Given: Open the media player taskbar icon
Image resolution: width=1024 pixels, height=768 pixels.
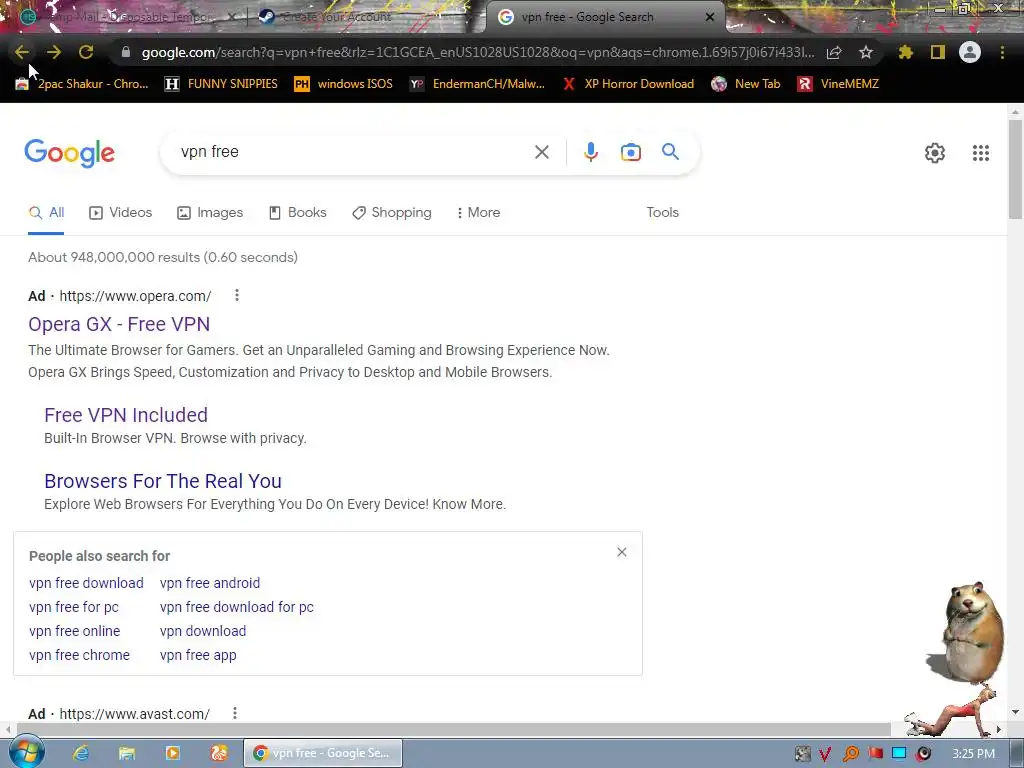Looking at the screenshot, I should (173, 753).
